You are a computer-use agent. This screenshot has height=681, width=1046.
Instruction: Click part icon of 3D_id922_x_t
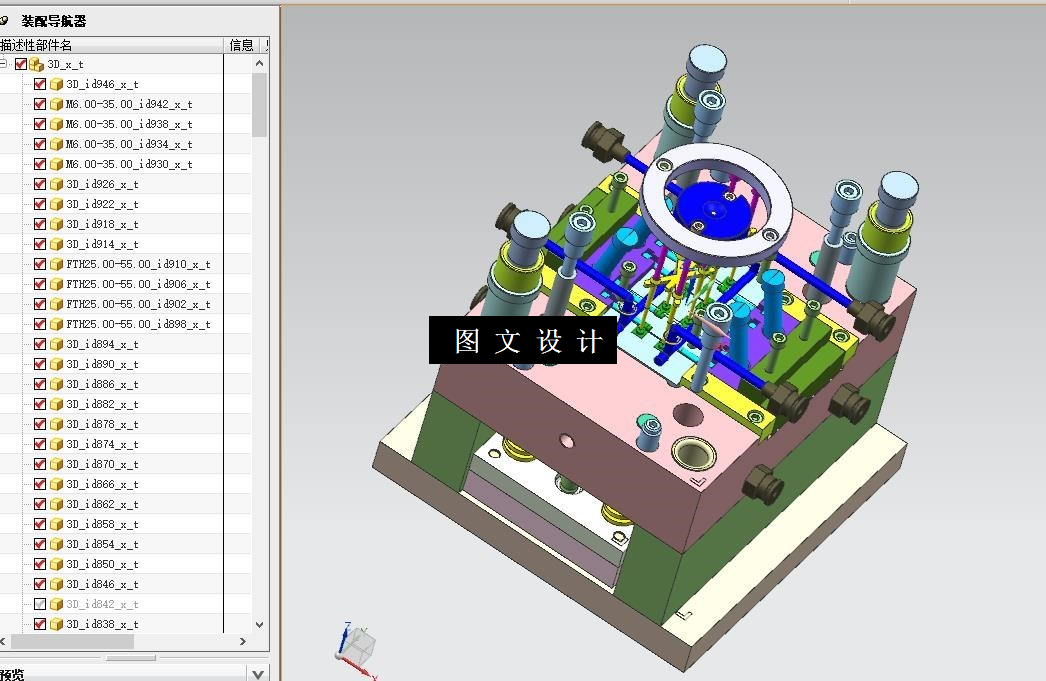pyautogui.click(x=56, y=204)
